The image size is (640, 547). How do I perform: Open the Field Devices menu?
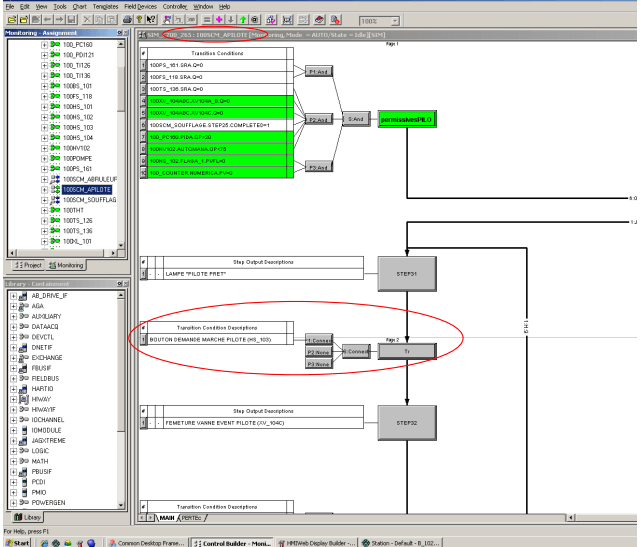(140, 7)
